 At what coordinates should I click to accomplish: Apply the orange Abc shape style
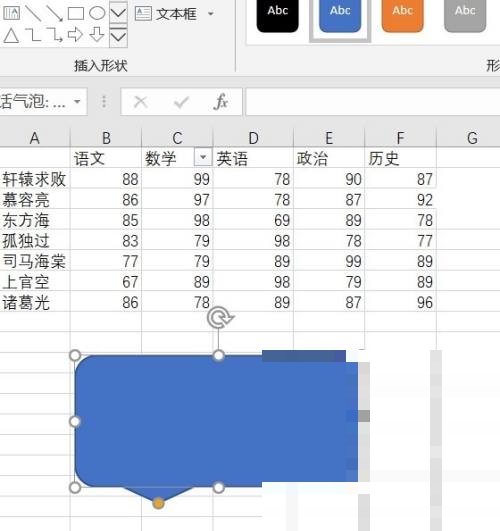coord(402,14)
